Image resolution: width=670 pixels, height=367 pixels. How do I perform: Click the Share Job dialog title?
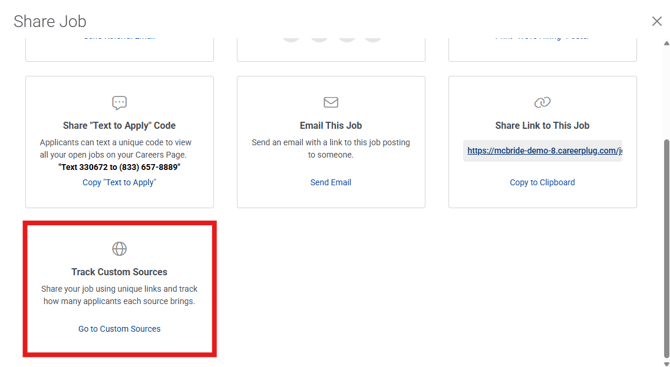[50, 21]
